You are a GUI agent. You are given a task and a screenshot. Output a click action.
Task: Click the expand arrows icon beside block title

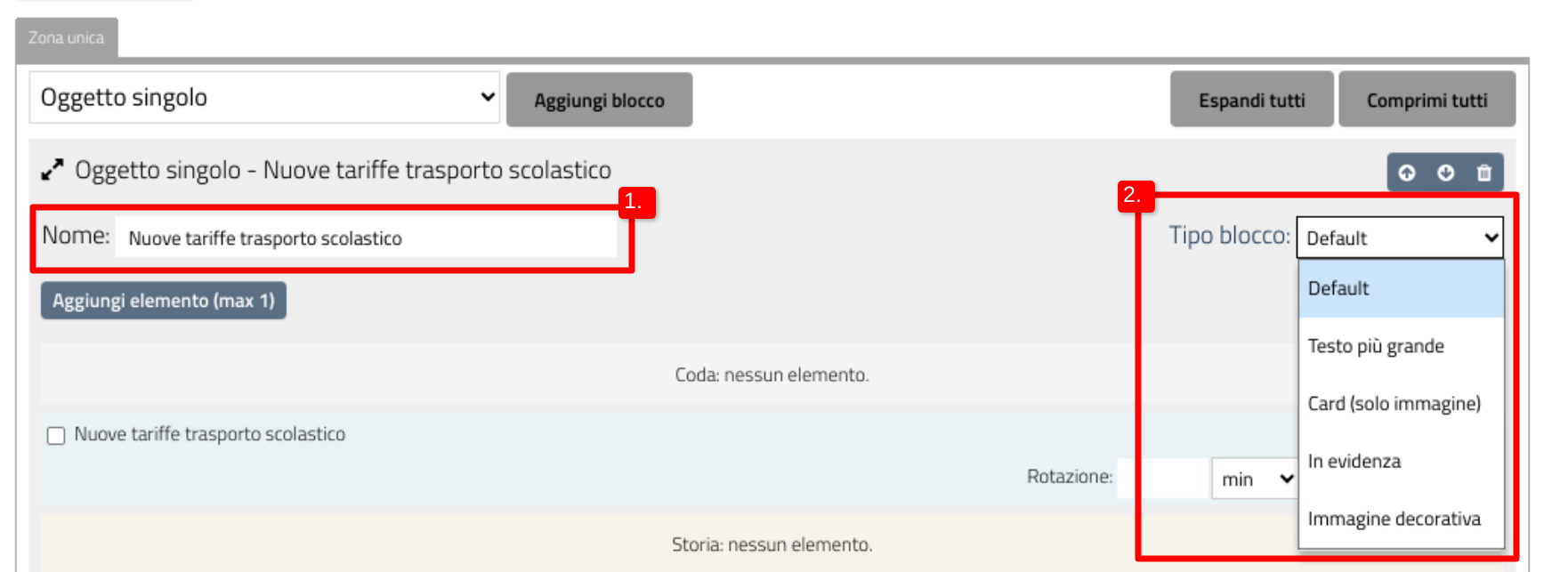53,170
